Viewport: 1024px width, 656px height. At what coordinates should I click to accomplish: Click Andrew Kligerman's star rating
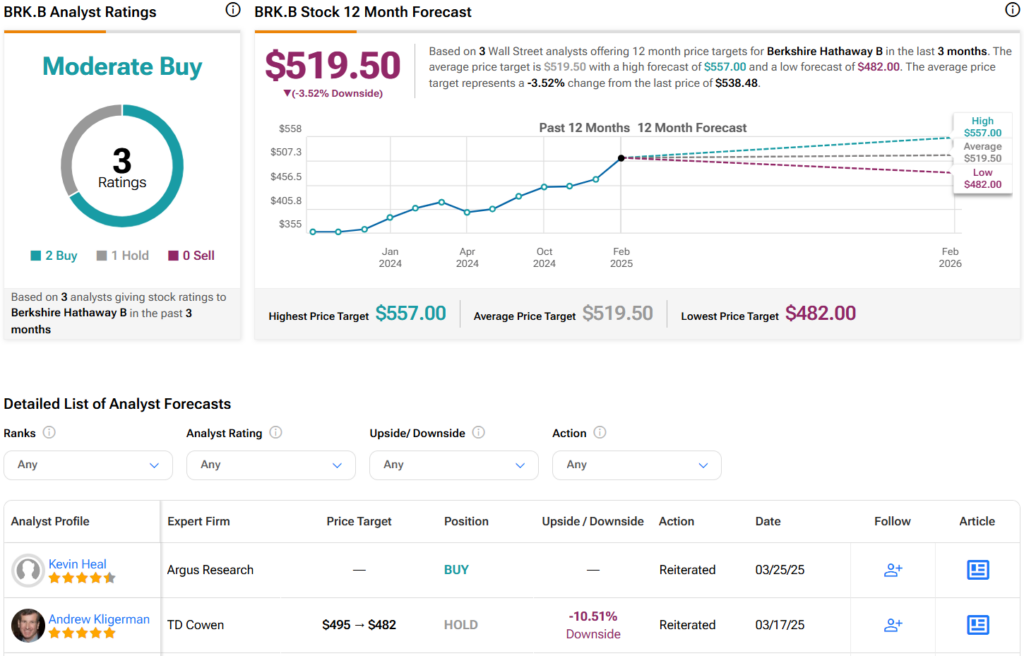[x=82, y=633]
